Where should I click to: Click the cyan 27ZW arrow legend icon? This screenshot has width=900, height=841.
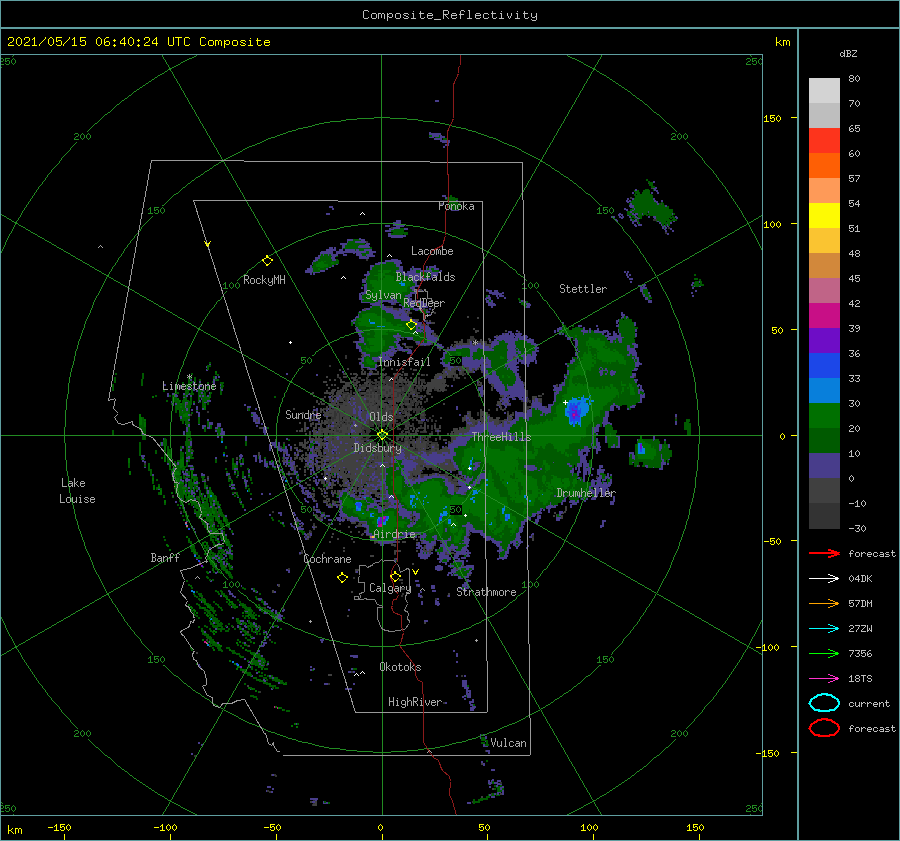click(x=824, y=629)
